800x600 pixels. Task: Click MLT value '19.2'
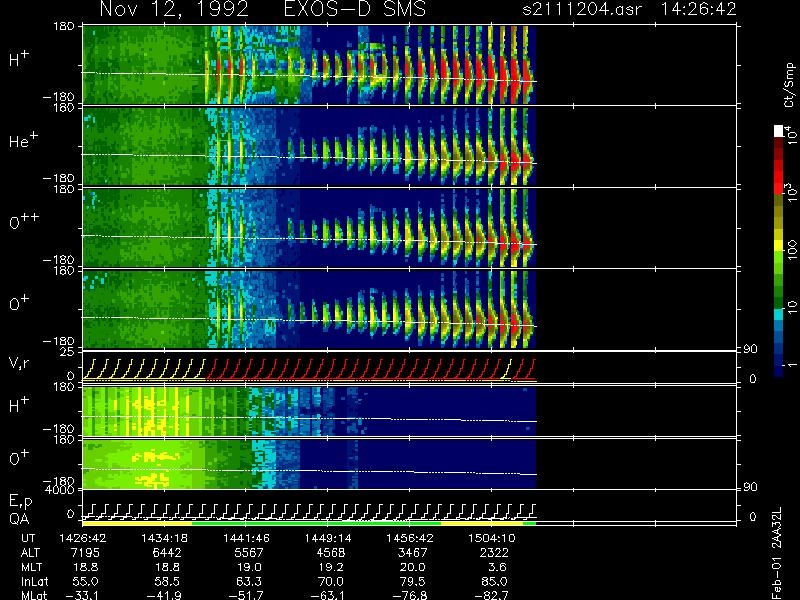[331, 567]
